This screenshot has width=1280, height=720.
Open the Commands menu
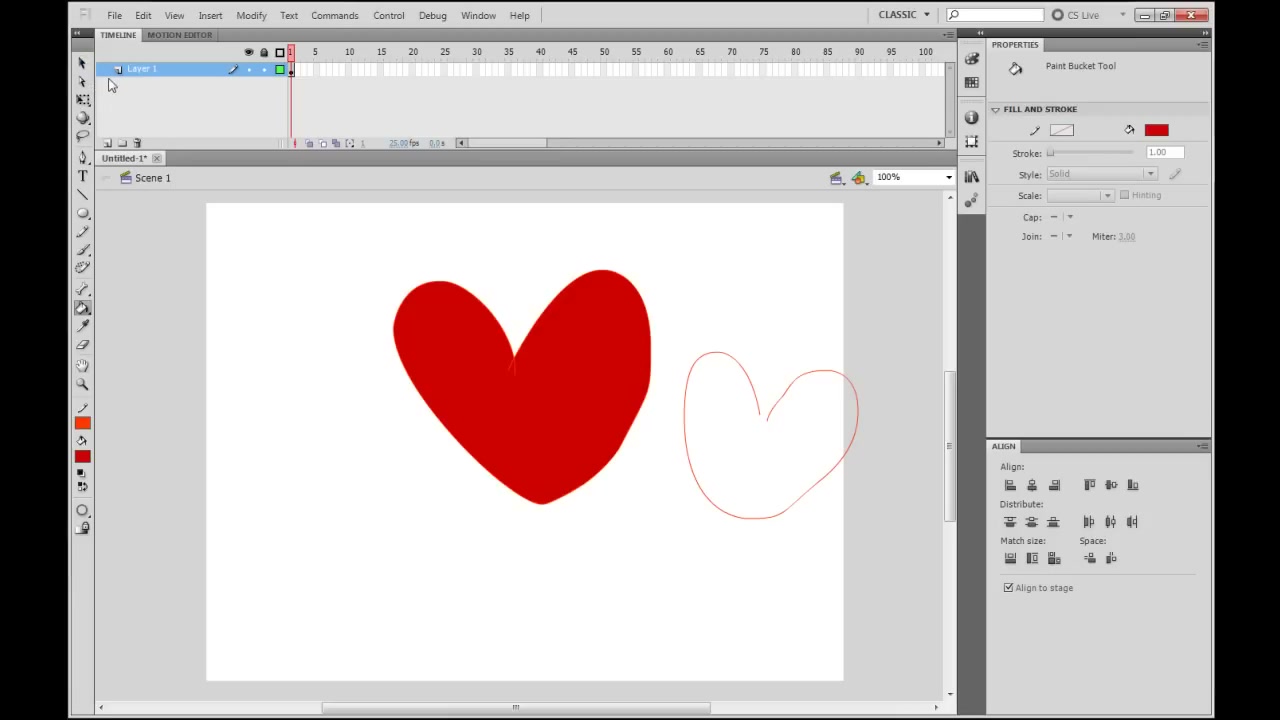coord(334,15)
